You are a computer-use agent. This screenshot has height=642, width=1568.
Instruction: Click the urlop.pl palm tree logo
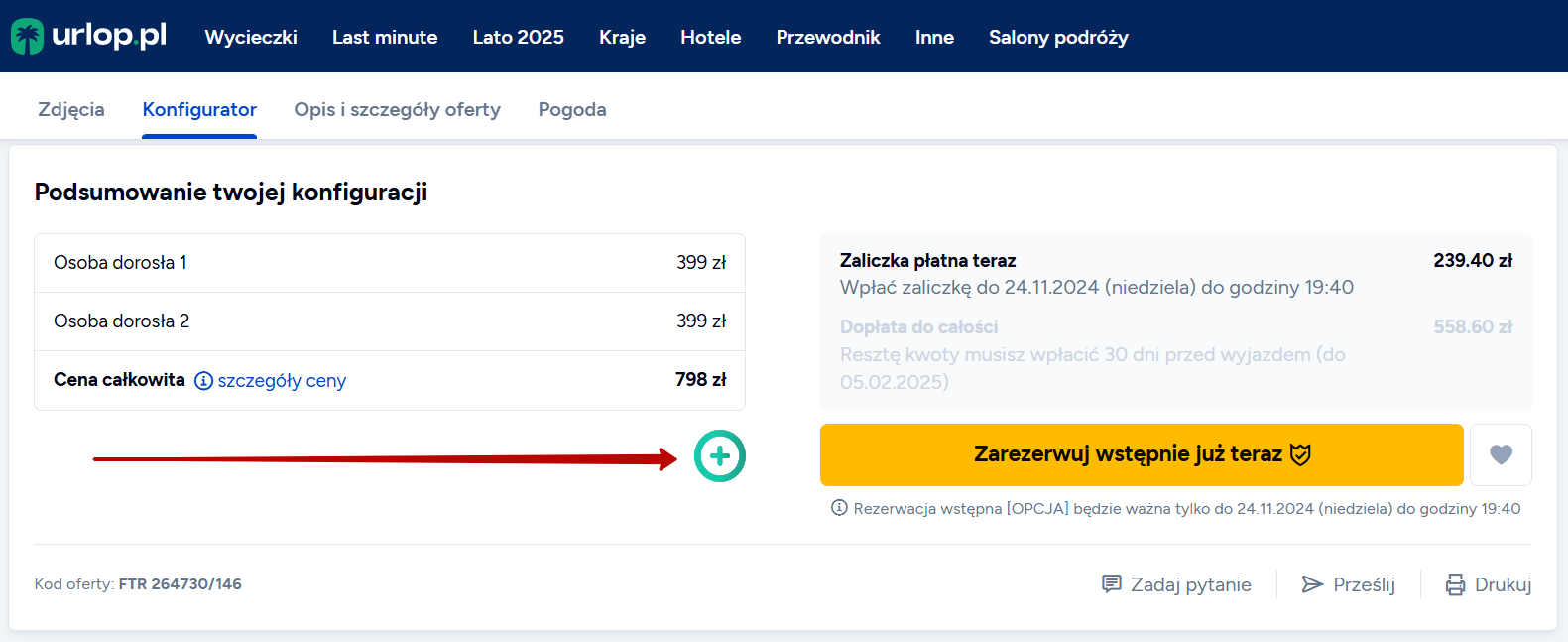coord(28,37)
